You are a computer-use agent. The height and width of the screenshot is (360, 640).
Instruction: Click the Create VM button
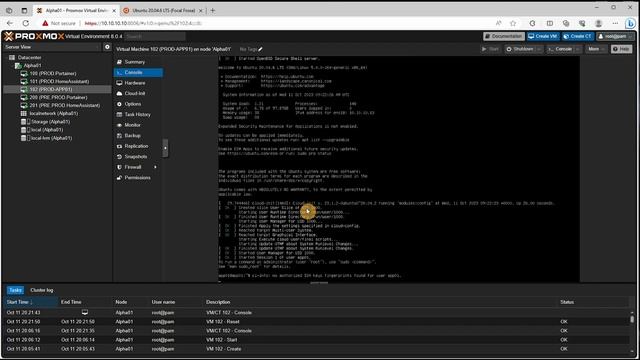coord(543,36)
